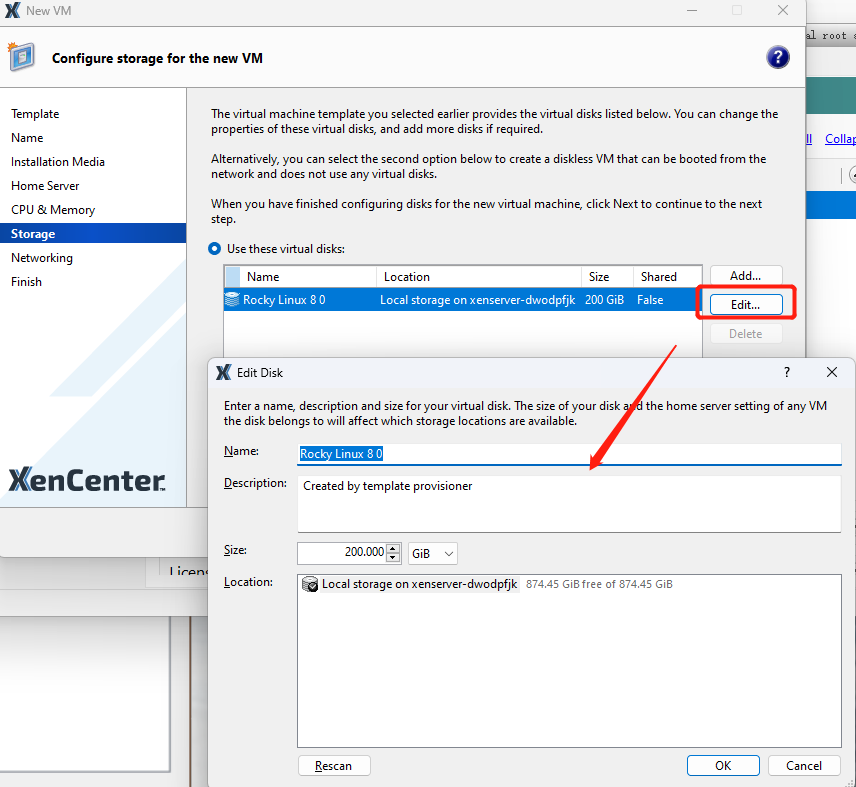Image resolution: width=856 pixels, height=787 pixels.
Task: Click the storage repository icon for Local storage on xenserver-dwodpfjk
Action: click(x=309, y=583)
